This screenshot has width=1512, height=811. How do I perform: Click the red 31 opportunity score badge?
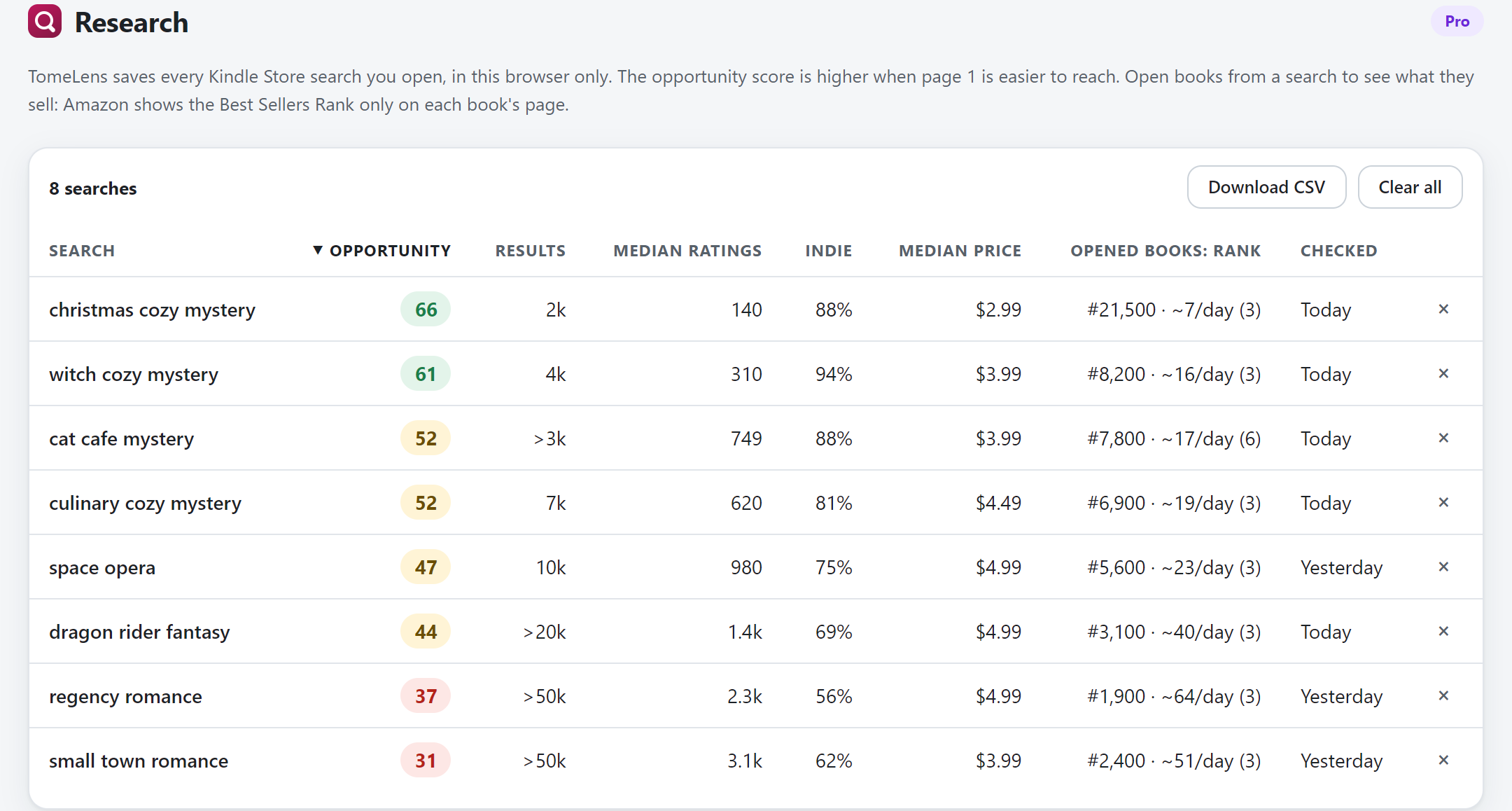(426, 761)
